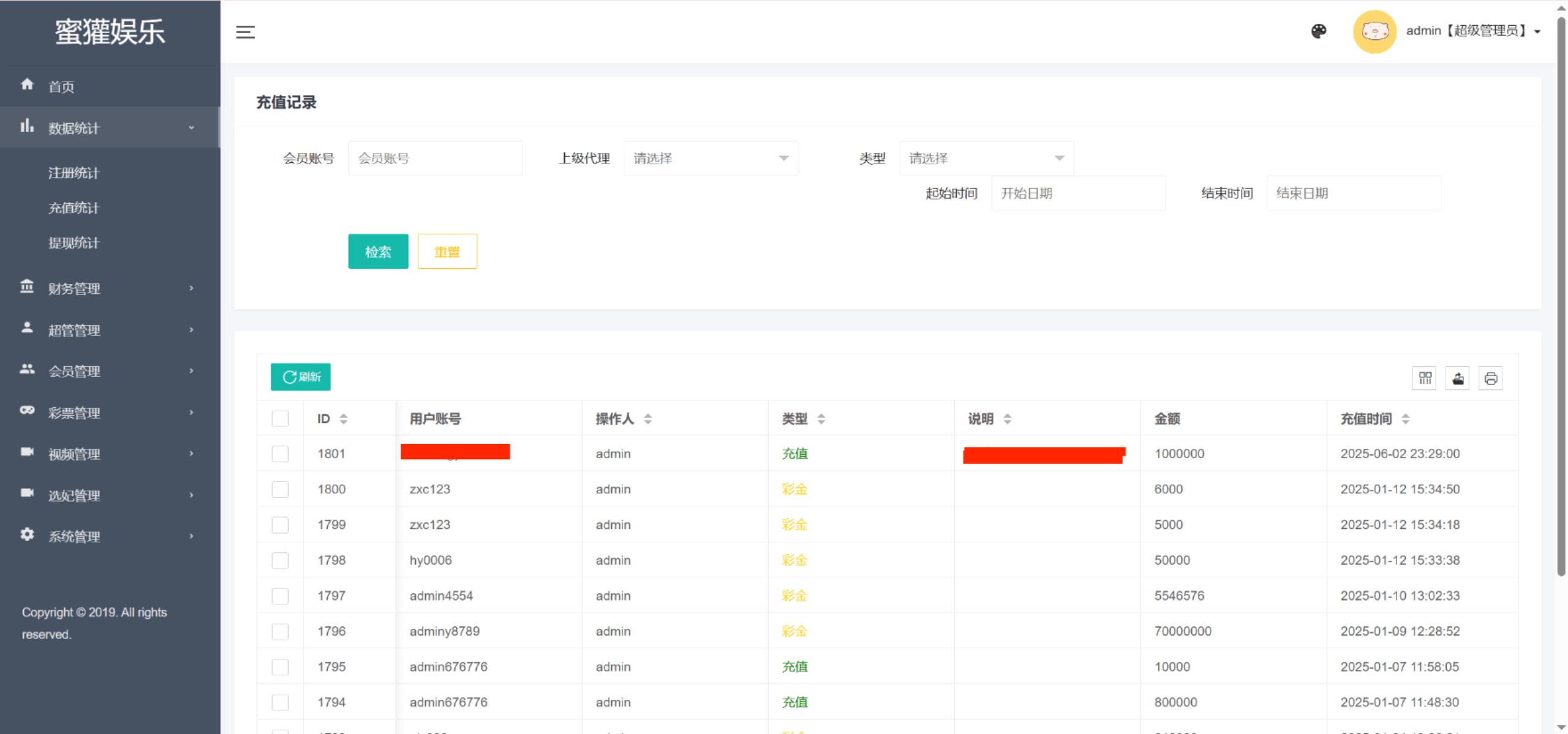This screenshot has height=734, width=1568.
Task: Open the 类型 dropdown
Action: point(986,158)
